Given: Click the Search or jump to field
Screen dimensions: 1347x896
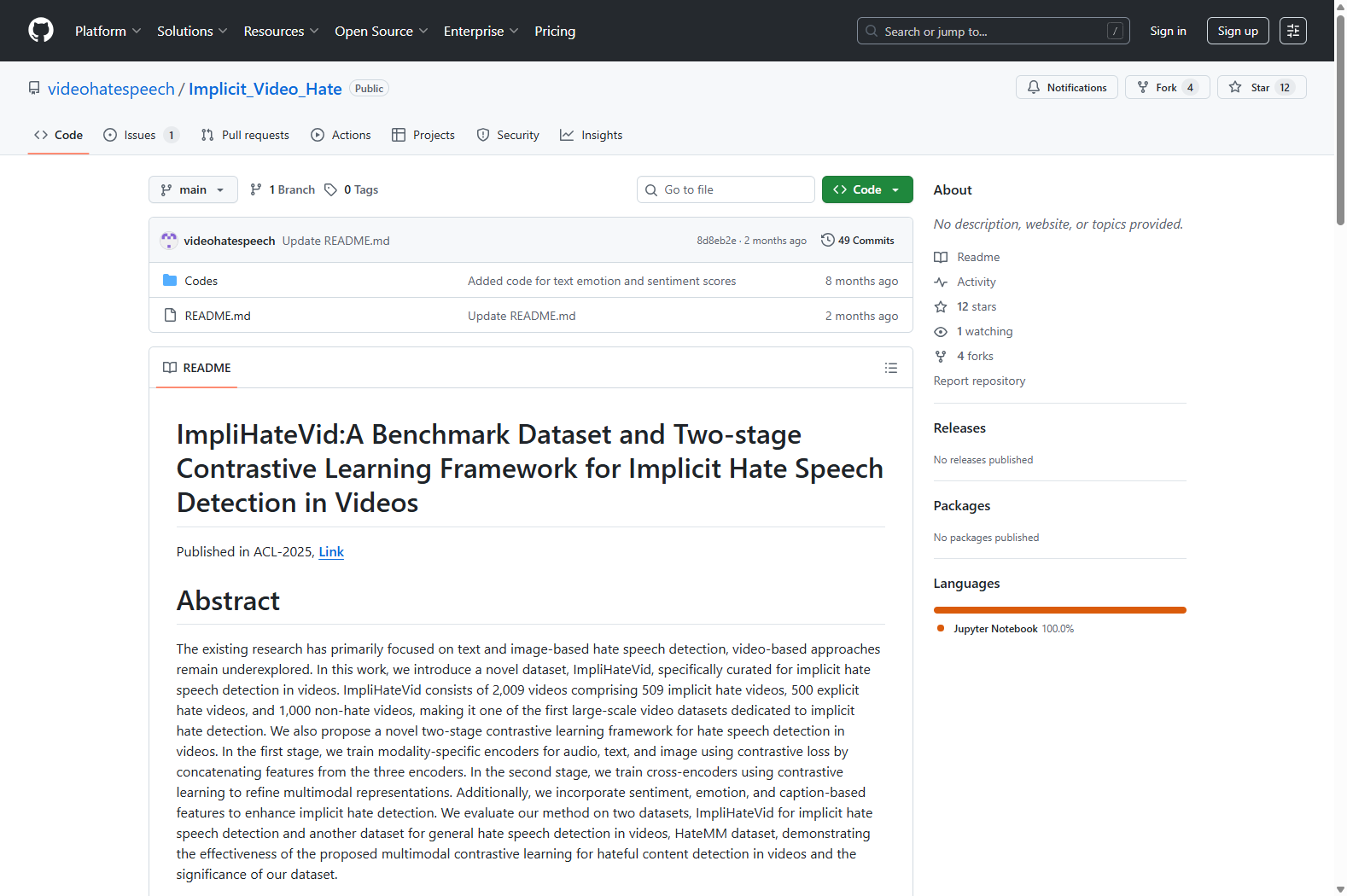Looking at the screenshot, I should tap(994, 31).
